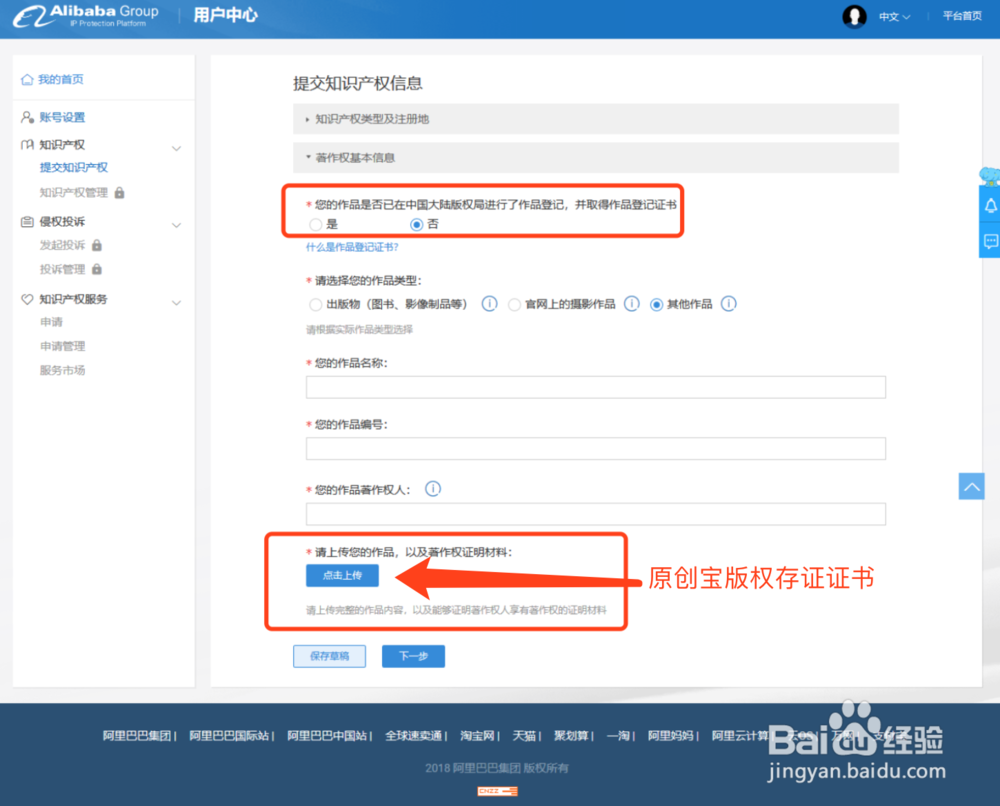
Task: Click the info icon beside 您的作品著作权人
Action: [x=432, y=489]
